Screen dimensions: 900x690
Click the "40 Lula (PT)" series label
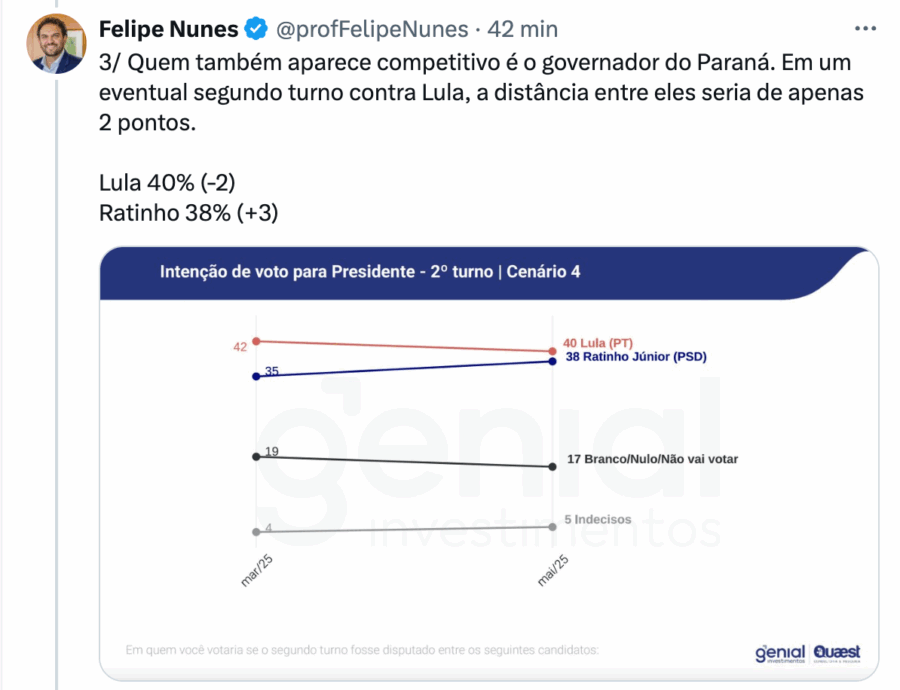click(600, 343)
